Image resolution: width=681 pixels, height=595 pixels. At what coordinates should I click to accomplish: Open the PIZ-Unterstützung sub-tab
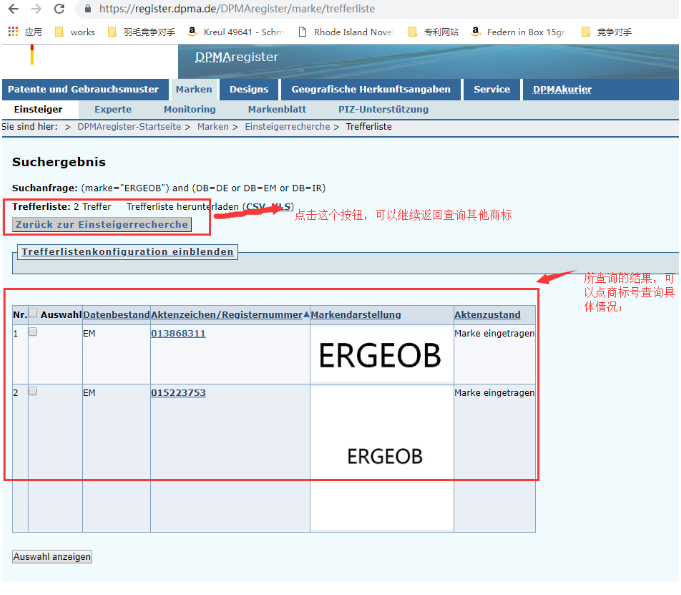click(x=383, y=109)
